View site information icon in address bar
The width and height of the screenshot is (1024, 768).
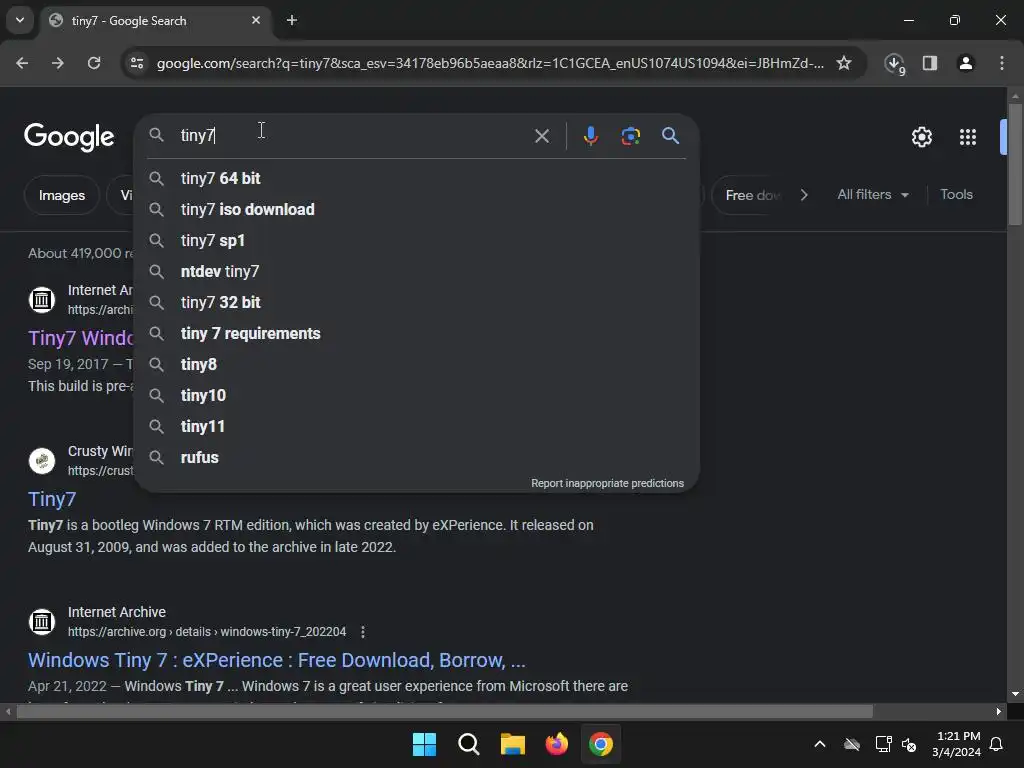(137, 63)
